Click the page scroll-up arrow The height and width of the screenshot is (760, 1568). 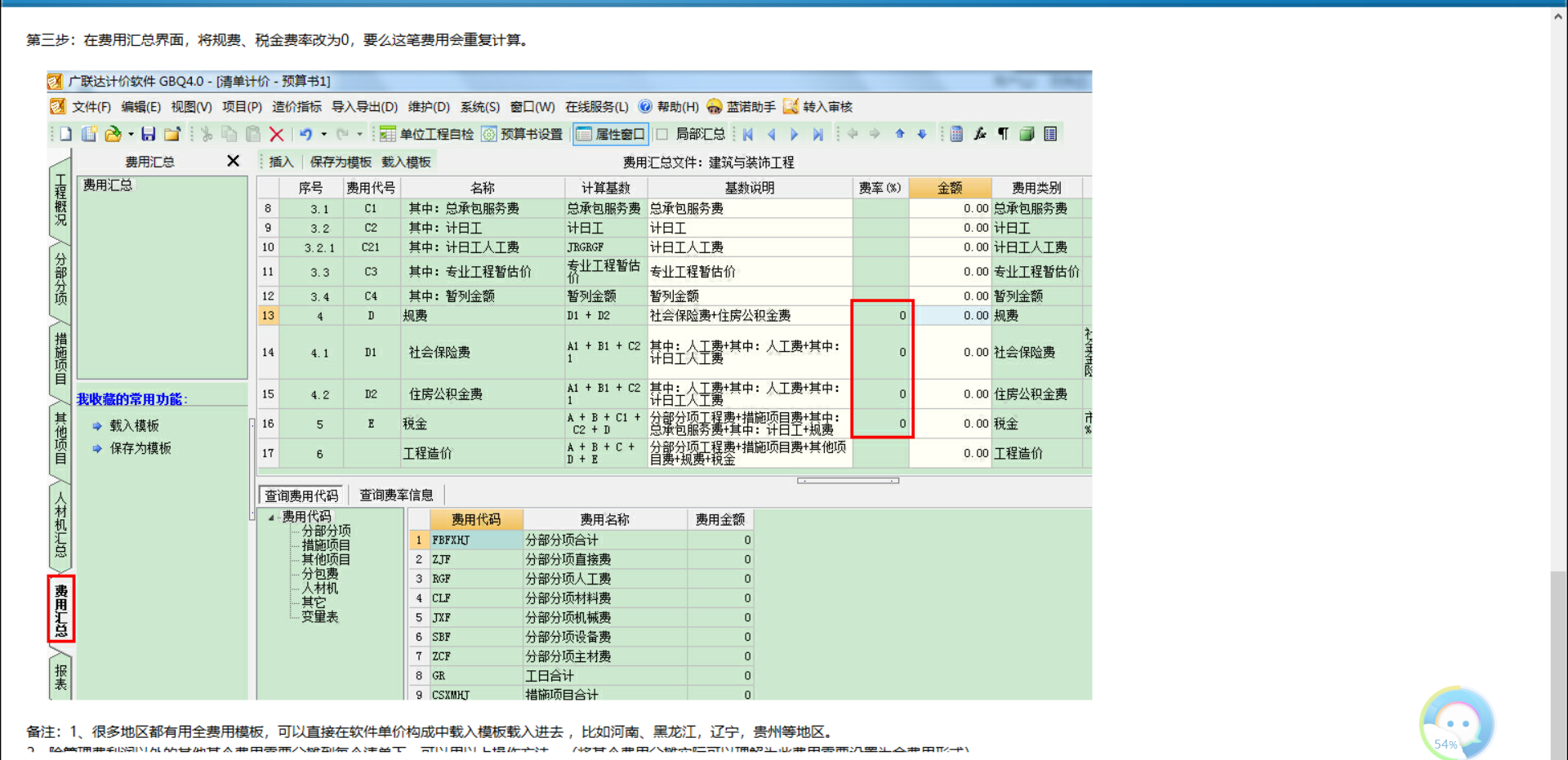(x=1558, y=16)
